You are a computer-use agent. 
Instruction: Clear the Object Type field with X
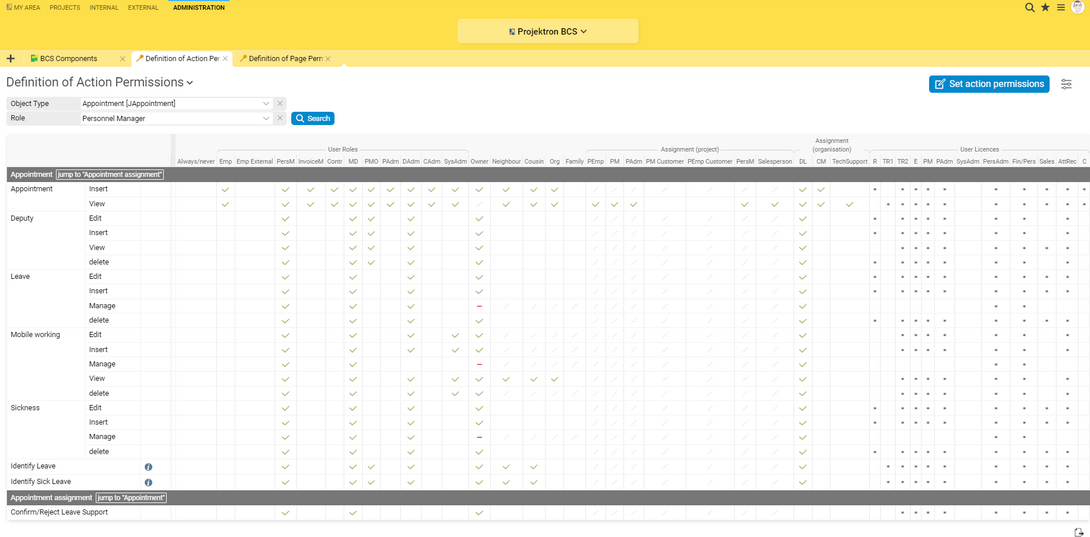click(279, 103)
